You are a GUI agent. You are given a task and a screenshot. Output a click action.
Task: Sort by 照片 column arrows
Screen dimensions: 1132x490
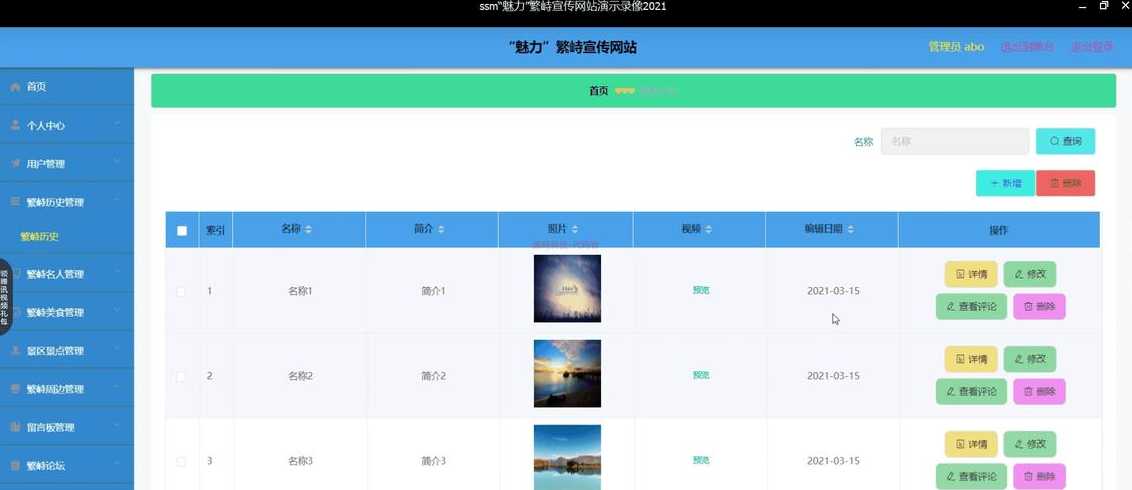[x=575, y=229]
